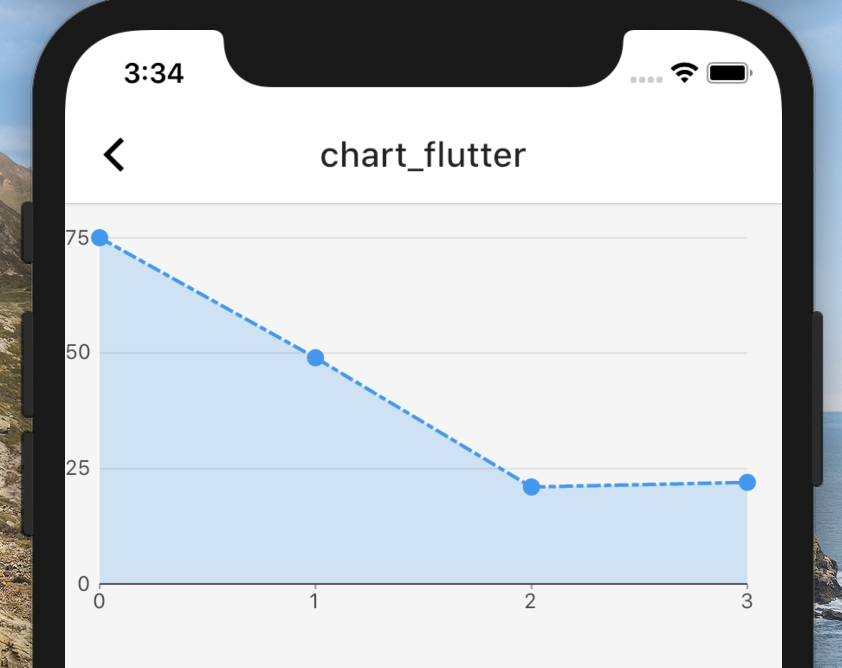The width and height of the screenshot is (842, 668).
Task: Tap the battery icon in status bar
Action: click(728, 72)
